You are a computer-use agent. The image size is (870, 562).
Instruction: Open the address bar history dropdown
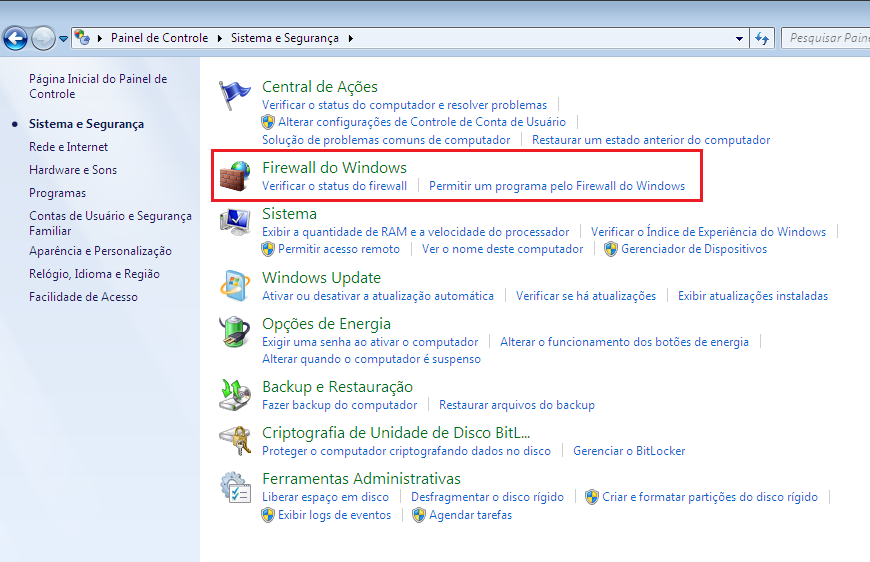(739, 38)
